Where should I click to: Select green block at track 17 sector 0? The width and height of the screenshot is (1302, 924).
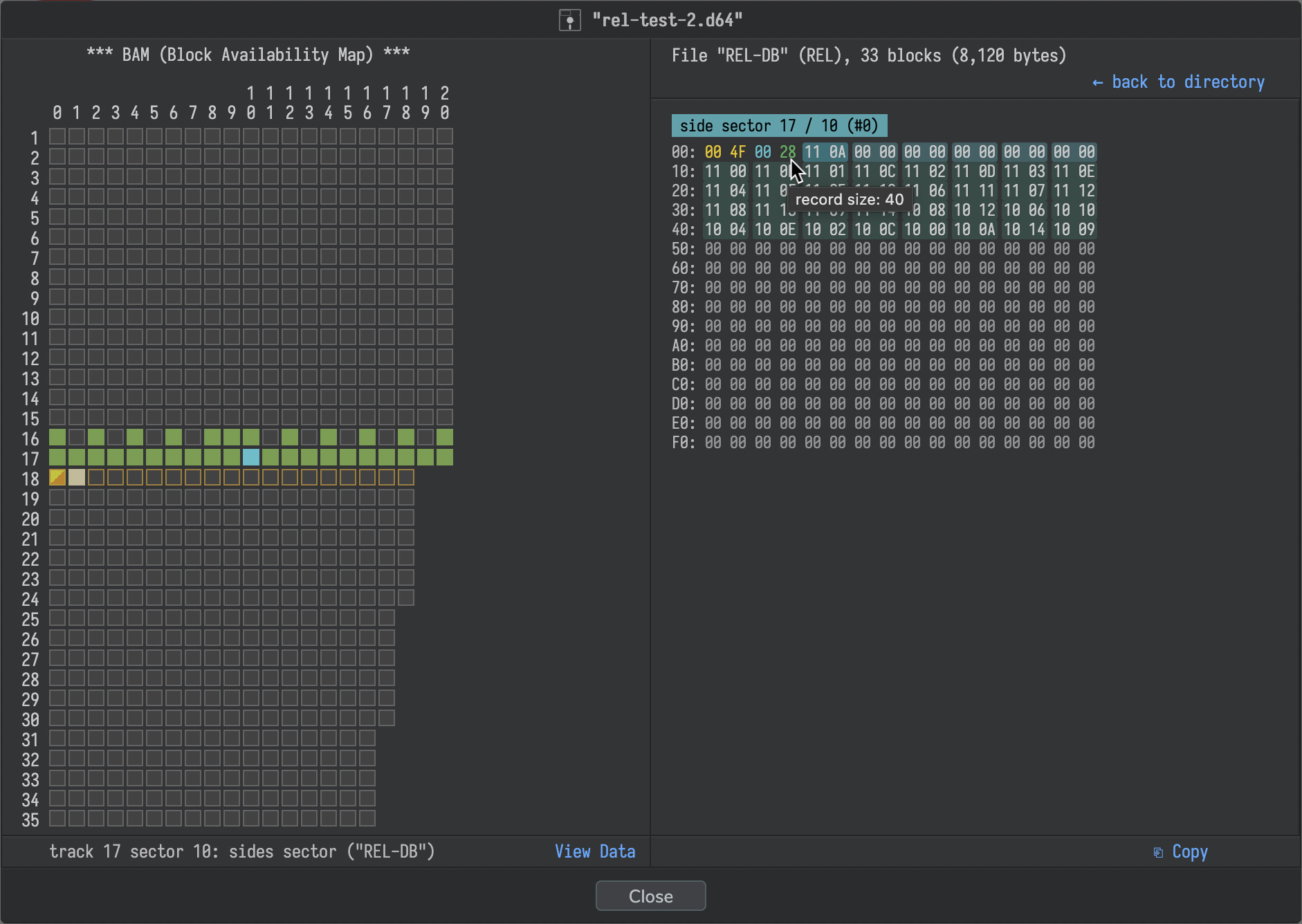57,457
